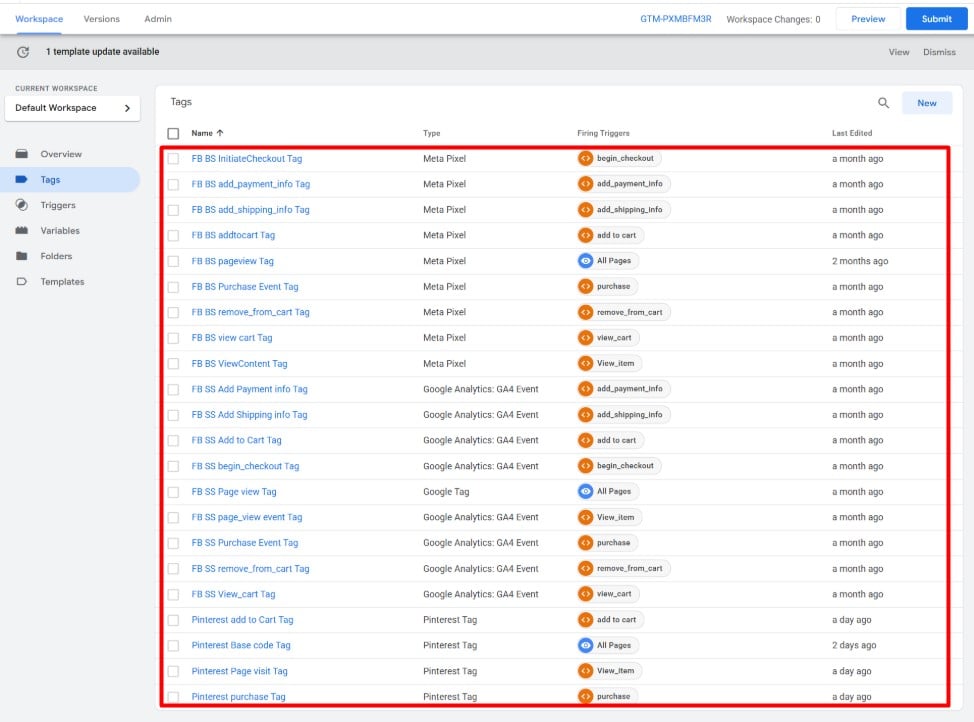This screenshot has height=722, width=974.
Task: Check the FB BS ViewContent Tag checkbox
Action: pos(173,363)
